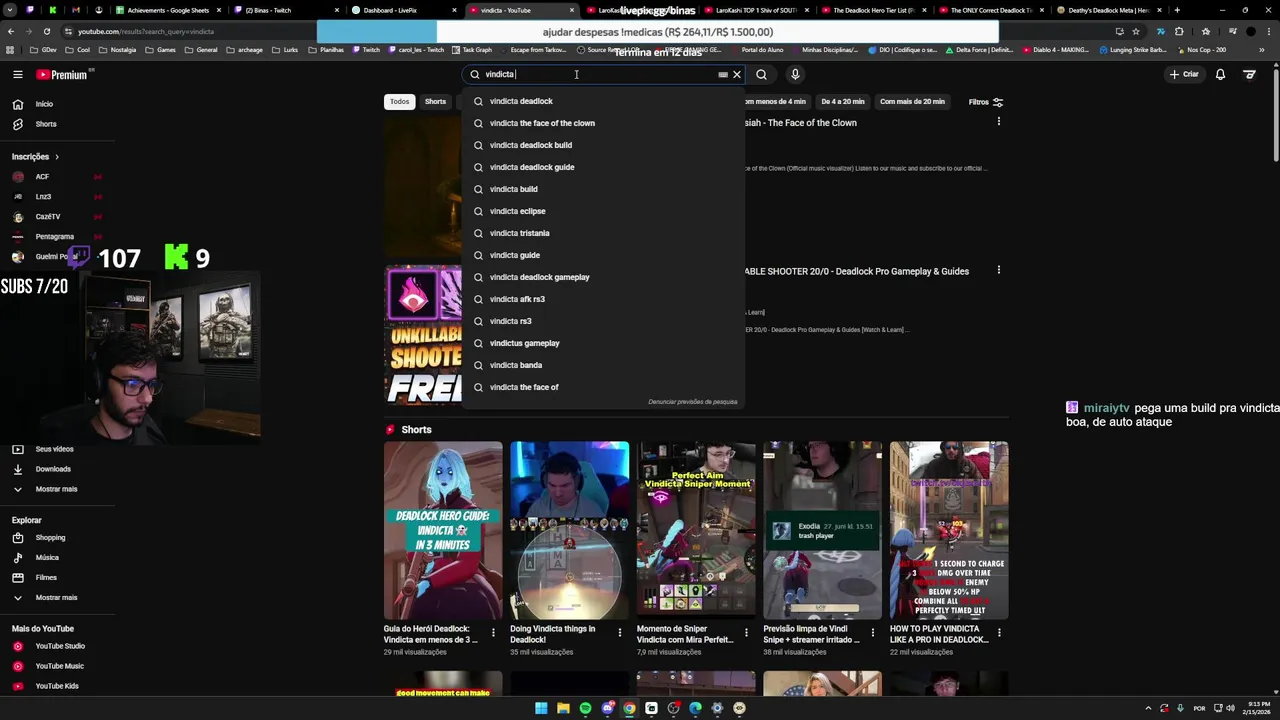Choose suggestion 'vindicta the face of the clown'
1280x720 pixels.
603,123
